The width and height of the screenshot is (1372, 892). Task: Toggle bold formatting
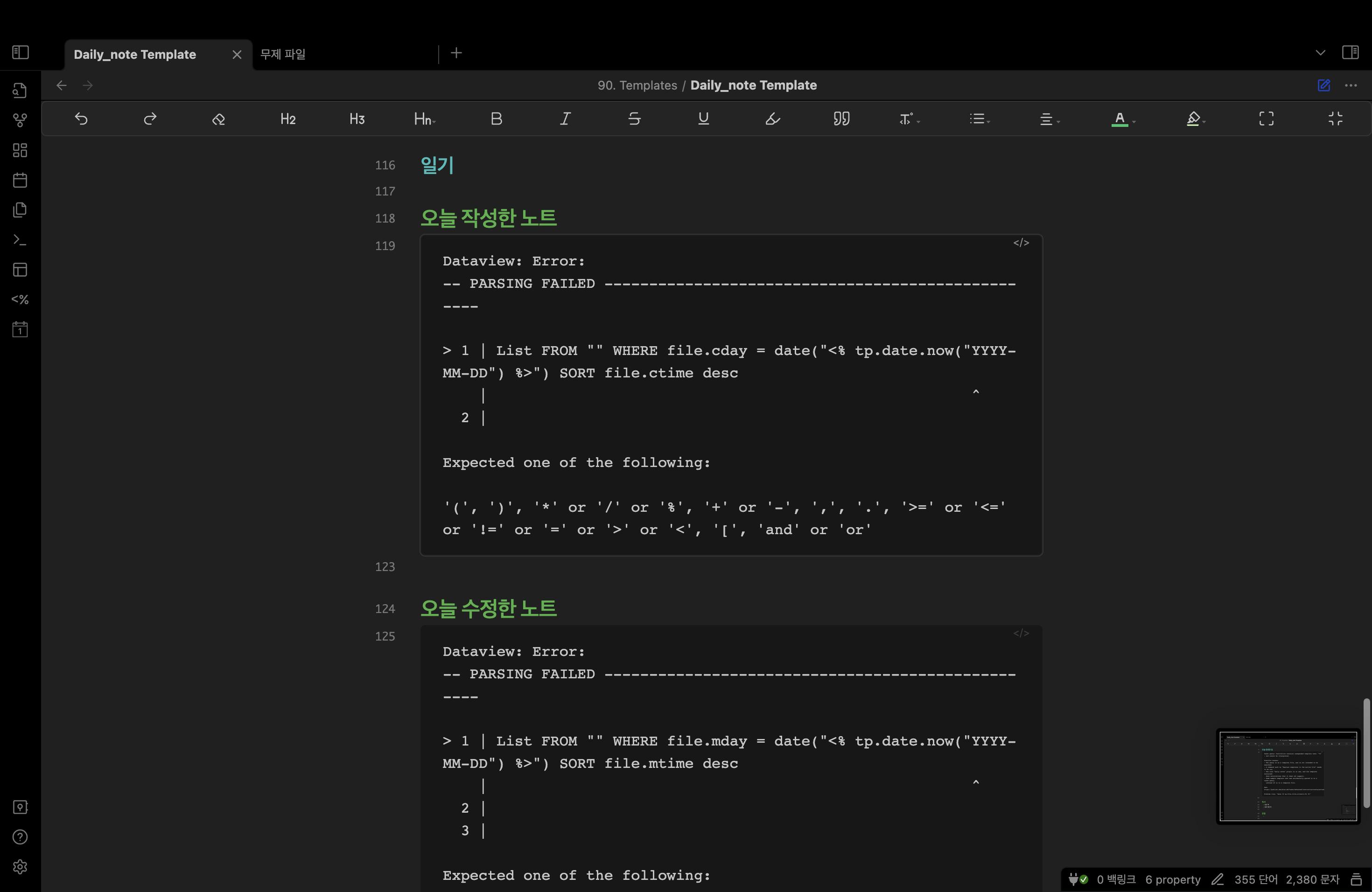click(x=497, y=118)
